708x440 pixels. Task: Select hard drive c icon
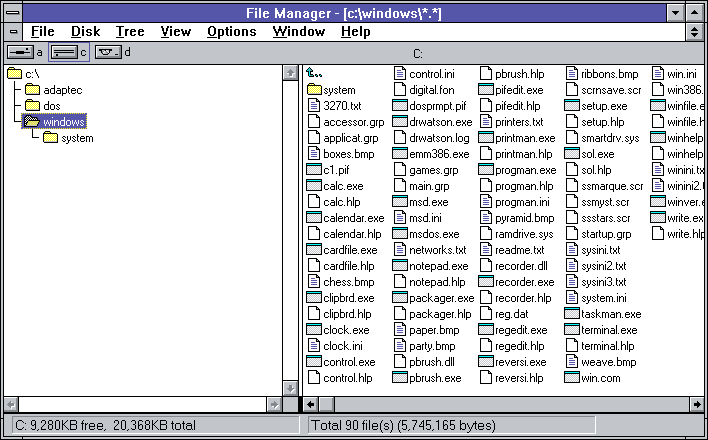tap(64, 52)
